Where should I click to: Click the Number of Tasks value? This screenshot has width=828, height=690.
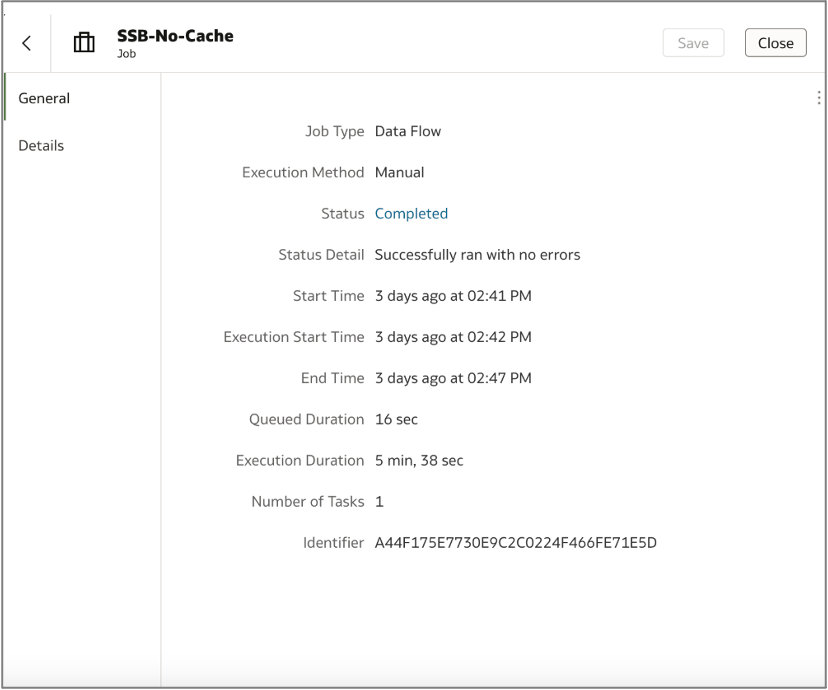point(378,501)
